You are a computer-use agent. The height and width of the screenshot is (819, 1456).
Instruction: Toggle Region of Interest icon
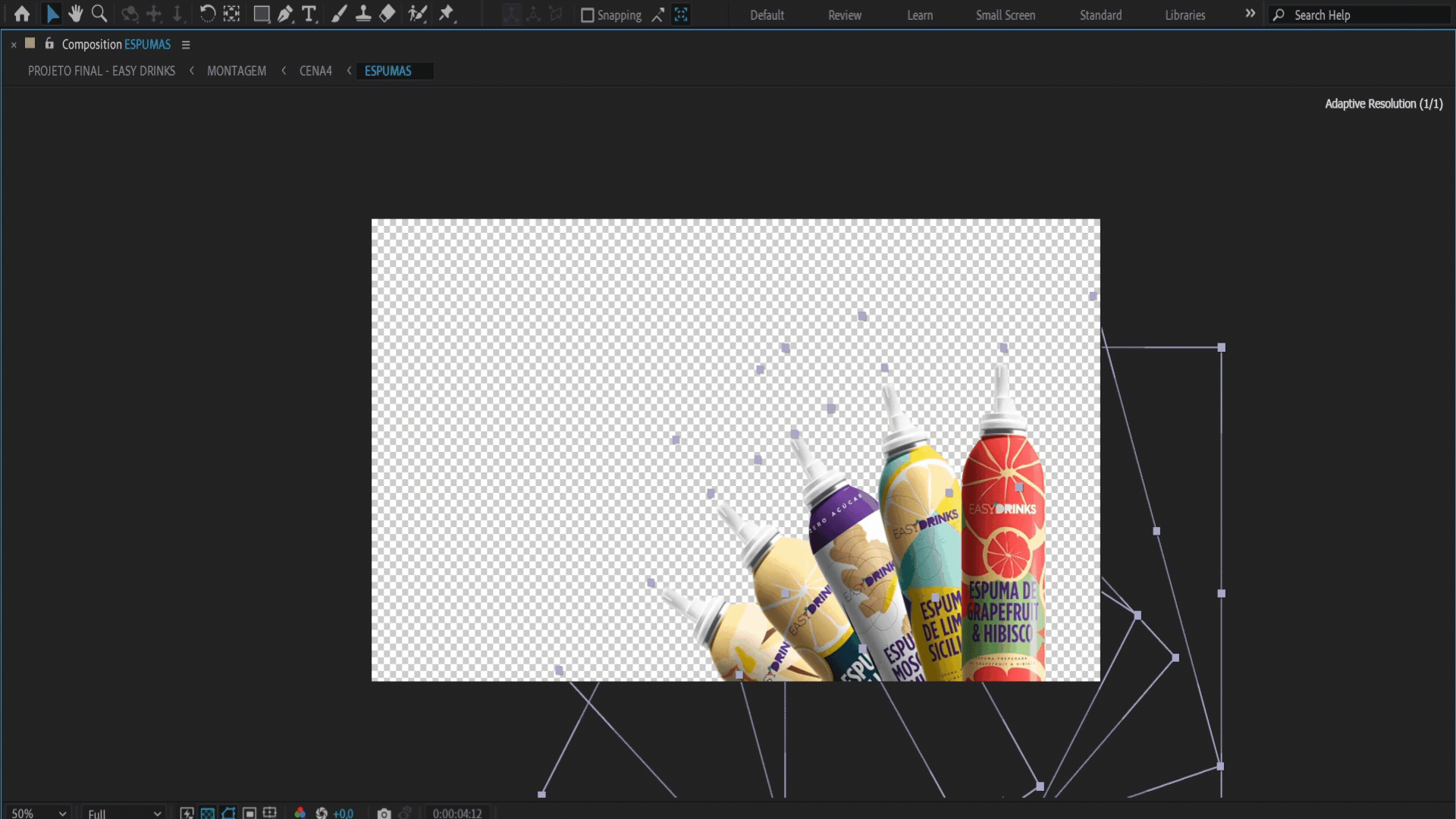[x=249, y=813]
